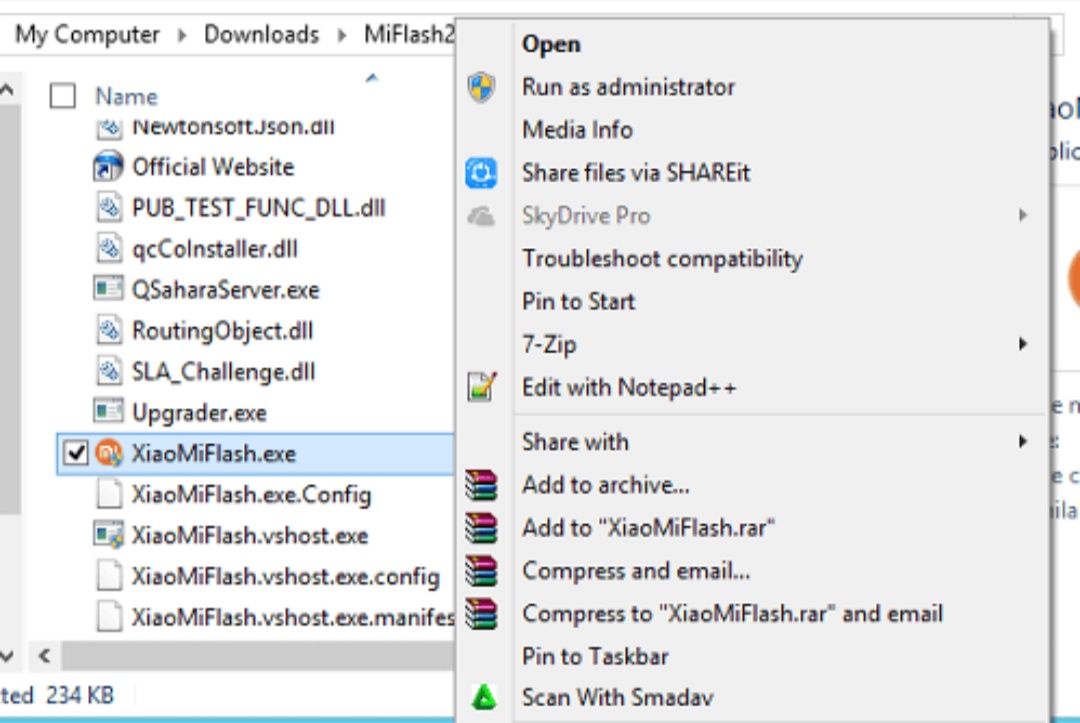Viewport: 1080px width, 723px height.
Task: Toggle the select-all checkbox next to Name
Action: 63,96
